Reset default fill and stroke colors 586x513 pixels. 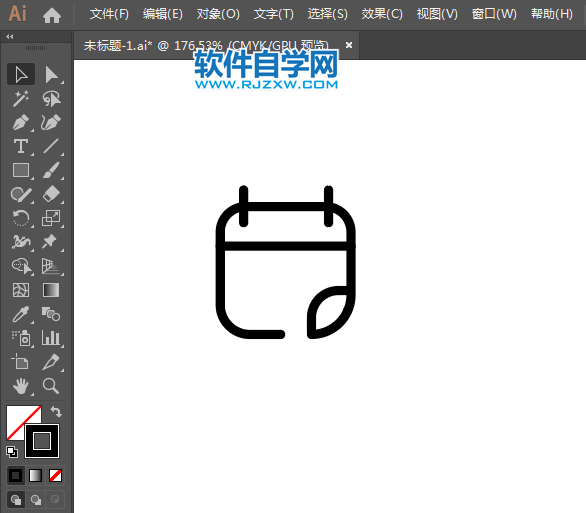12,452
